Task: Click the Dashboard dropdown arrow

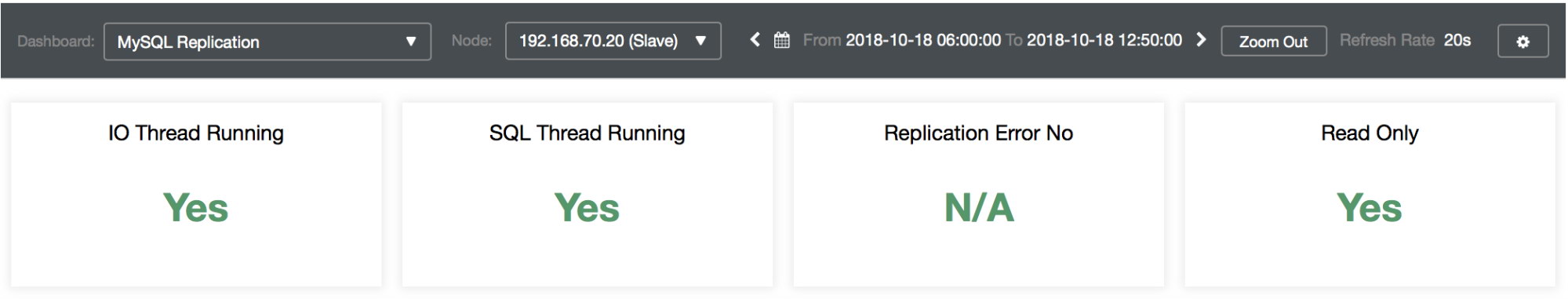Action: (x=411, y=42)
